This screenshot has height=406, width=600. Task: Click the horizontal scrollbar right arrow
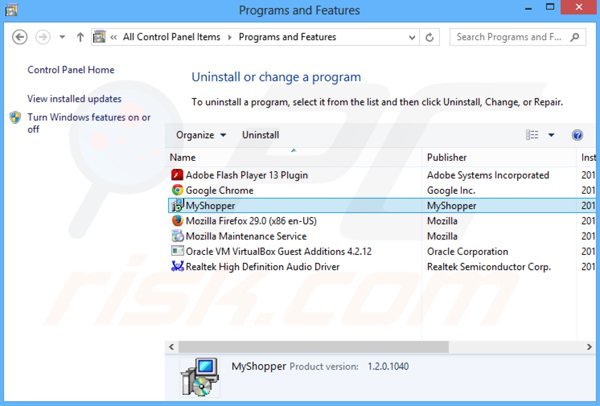tap(589, 347)
